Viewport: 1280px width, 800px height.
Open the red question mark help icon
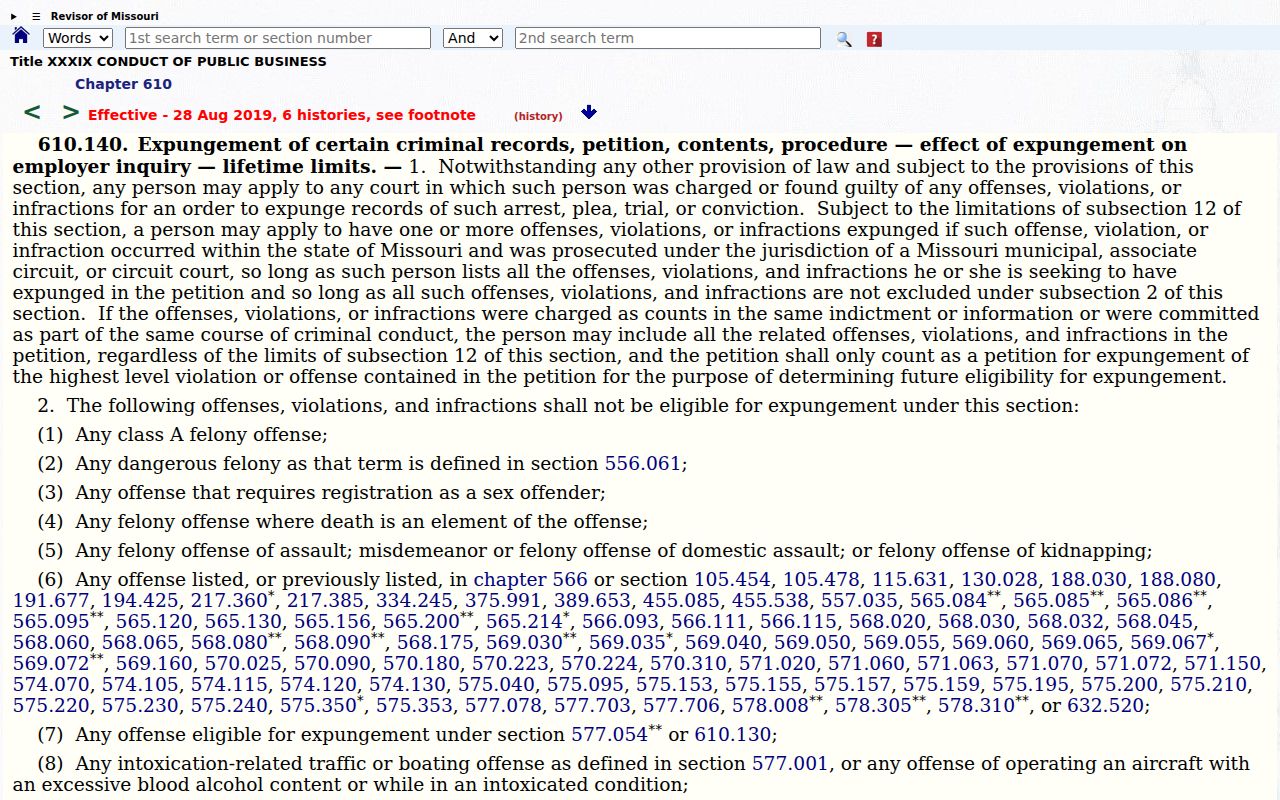pos(874,39)
